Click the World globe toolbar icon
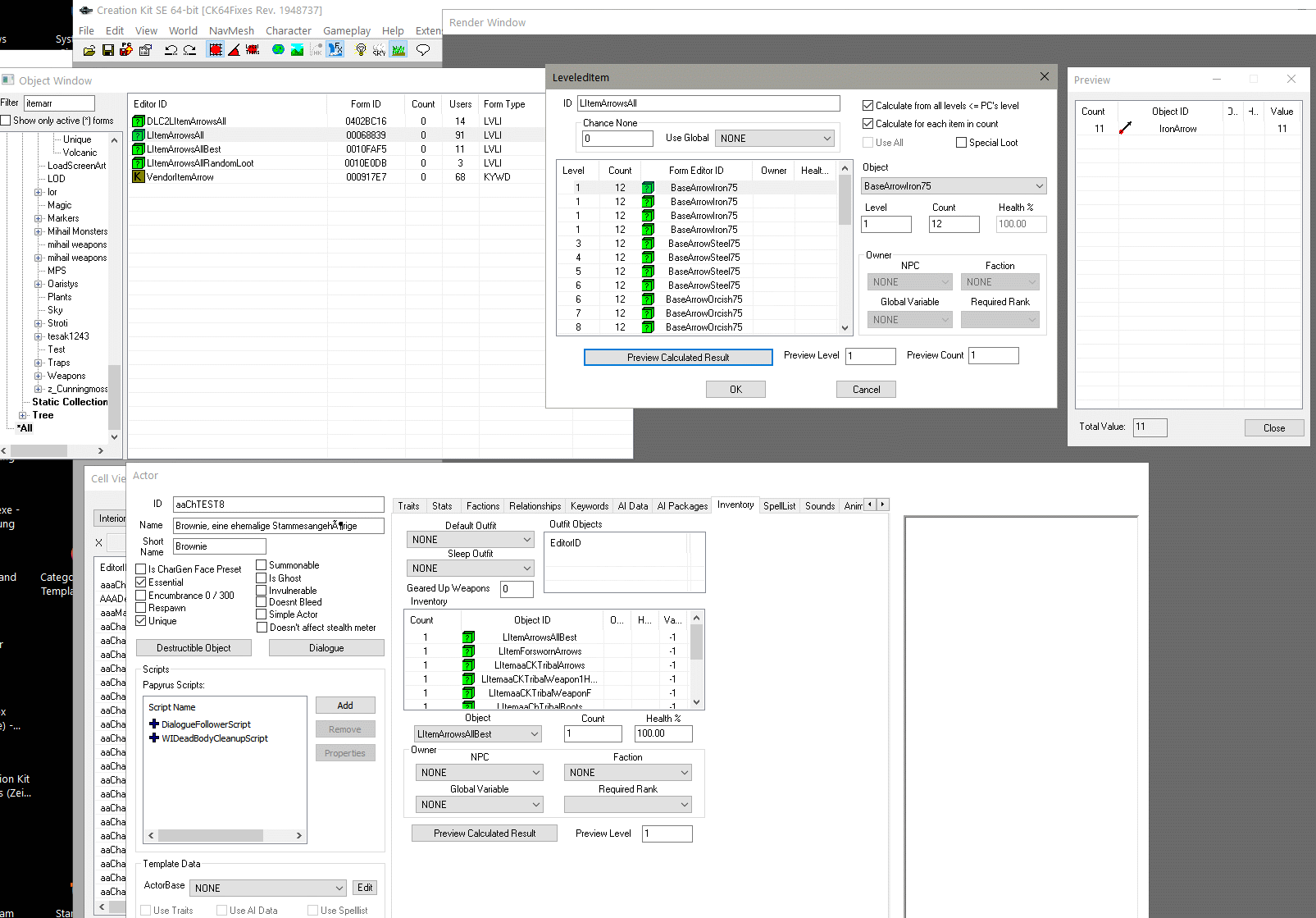Screen dimensions: 1316x918 coord(278,50)
